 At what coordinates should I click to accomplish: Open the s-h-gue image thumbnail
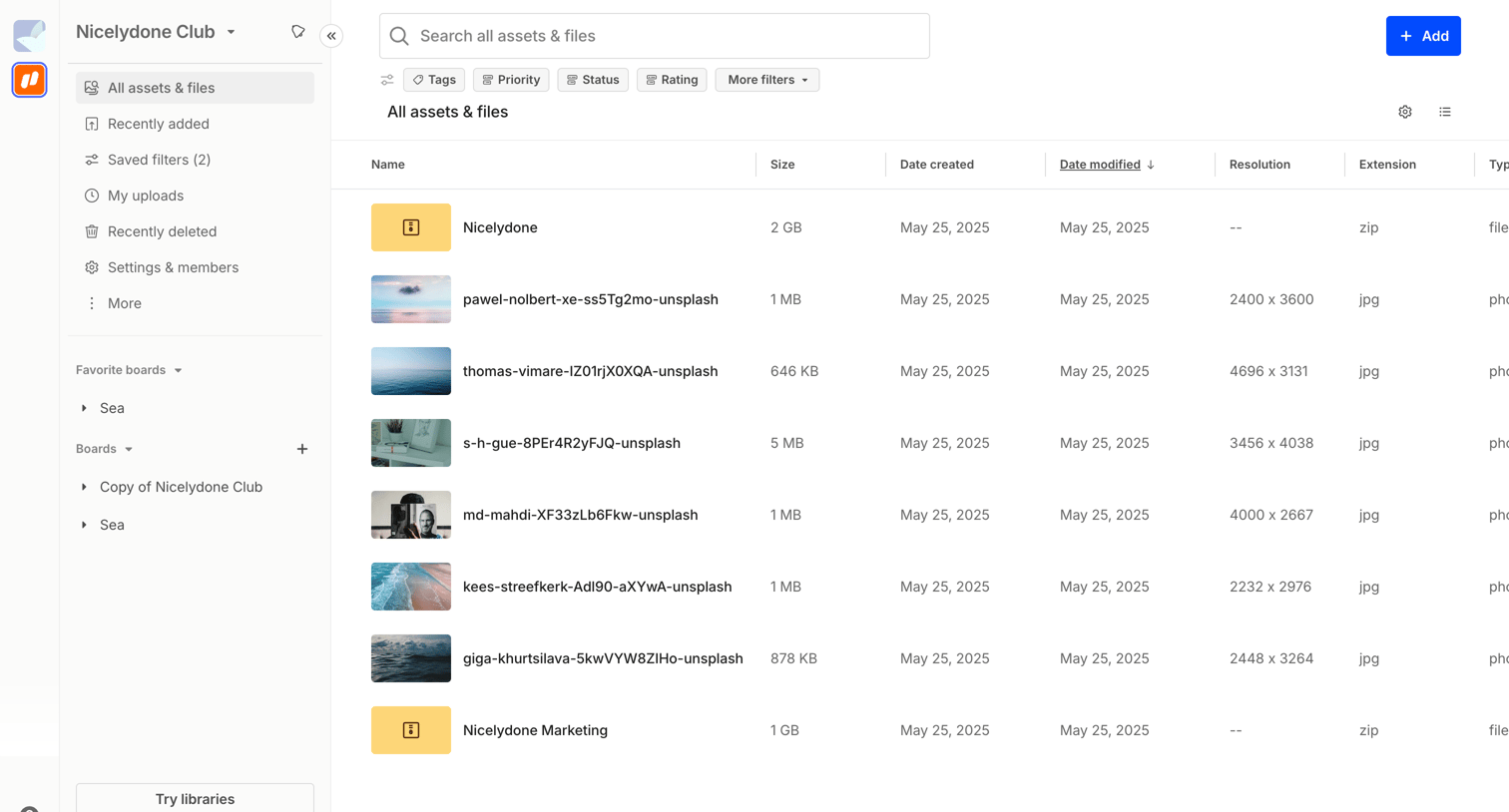pyautogui.click(x=411, y=443)
